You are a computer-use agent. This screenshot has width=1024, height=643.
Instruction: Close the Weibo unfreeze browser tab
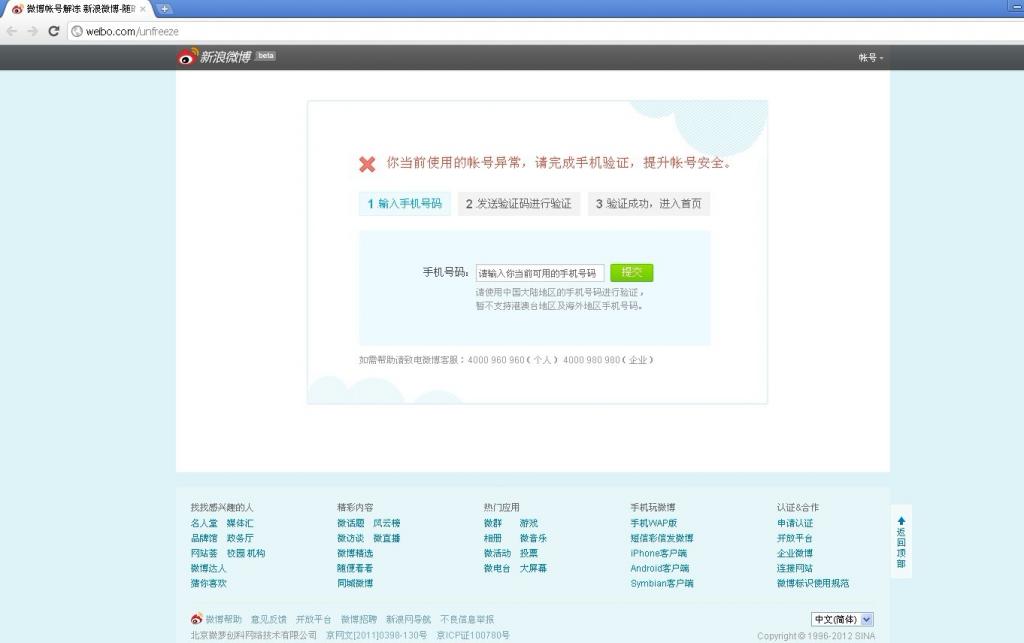(x=144, y=9)
